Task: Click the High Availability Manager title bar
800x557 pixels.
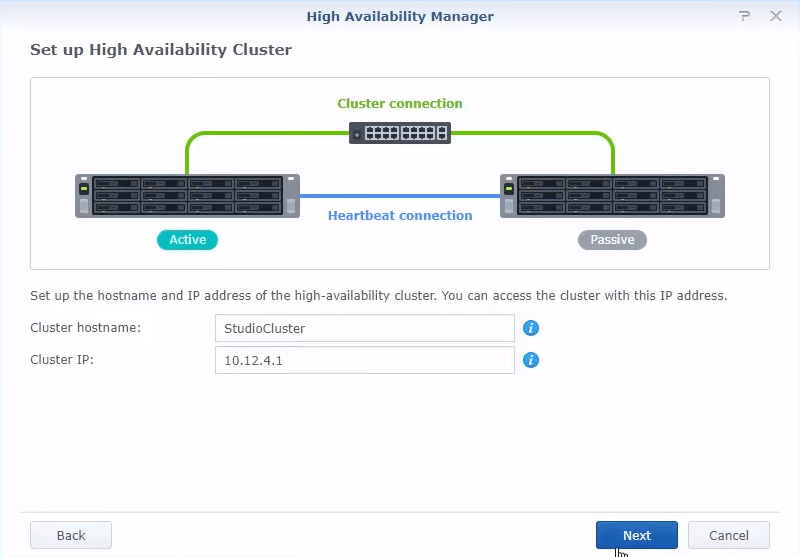Action: tap(400, 16)
